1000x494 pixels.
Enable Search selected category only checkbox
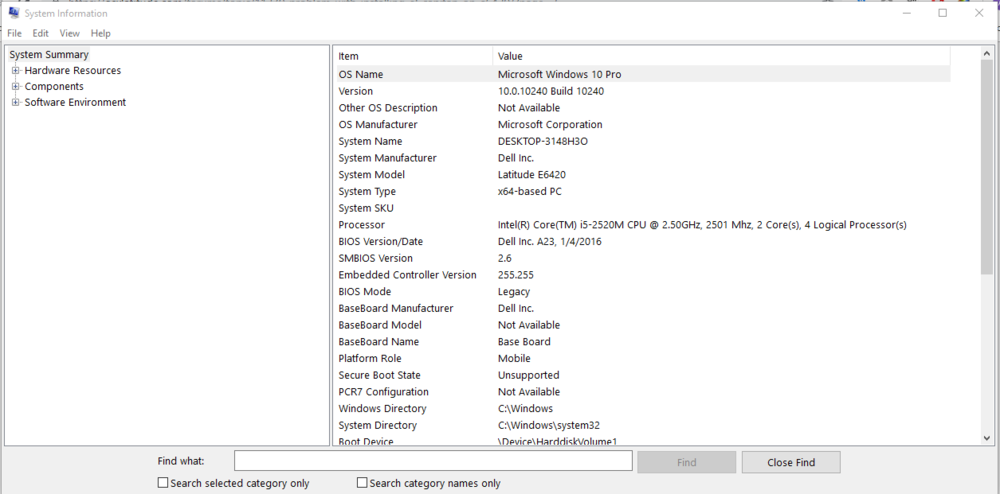163,483
